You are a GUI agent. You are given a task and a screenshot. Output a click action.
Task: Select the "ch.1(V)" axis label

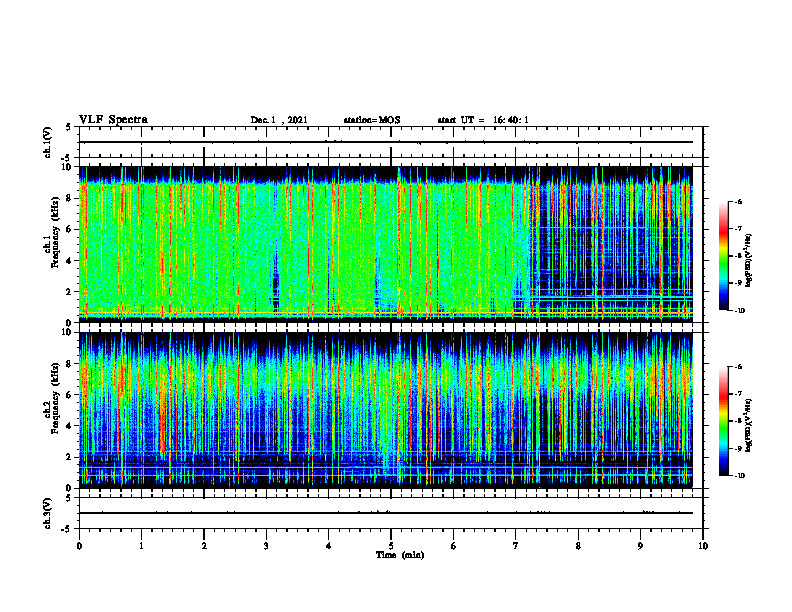click(x=47, y=142)
